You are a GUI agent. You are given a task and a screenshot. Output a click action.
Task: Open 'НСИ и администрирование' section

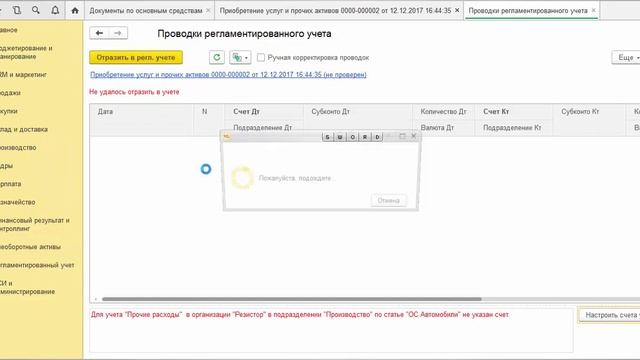coord(27,287)
